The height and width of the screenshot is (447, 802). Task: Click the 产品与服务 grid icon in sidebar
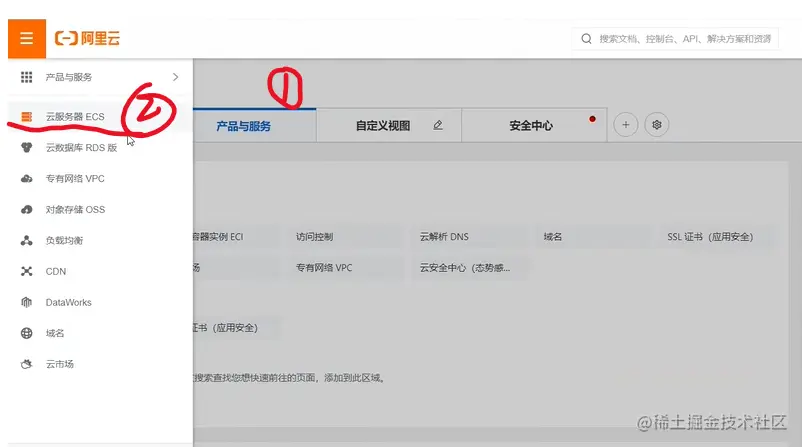tap(26, 77)
